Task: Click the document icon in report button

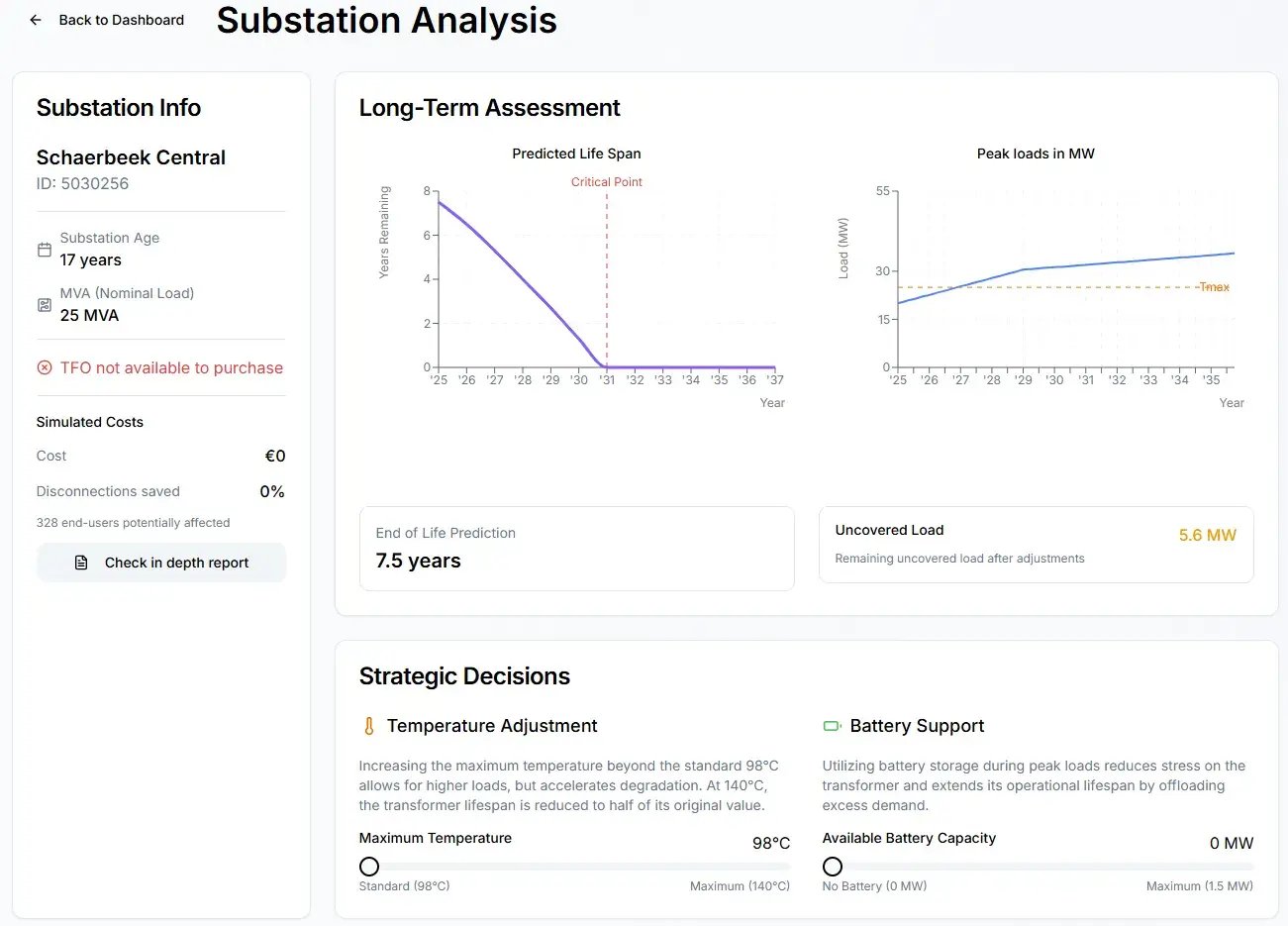Action: point(81,563)
